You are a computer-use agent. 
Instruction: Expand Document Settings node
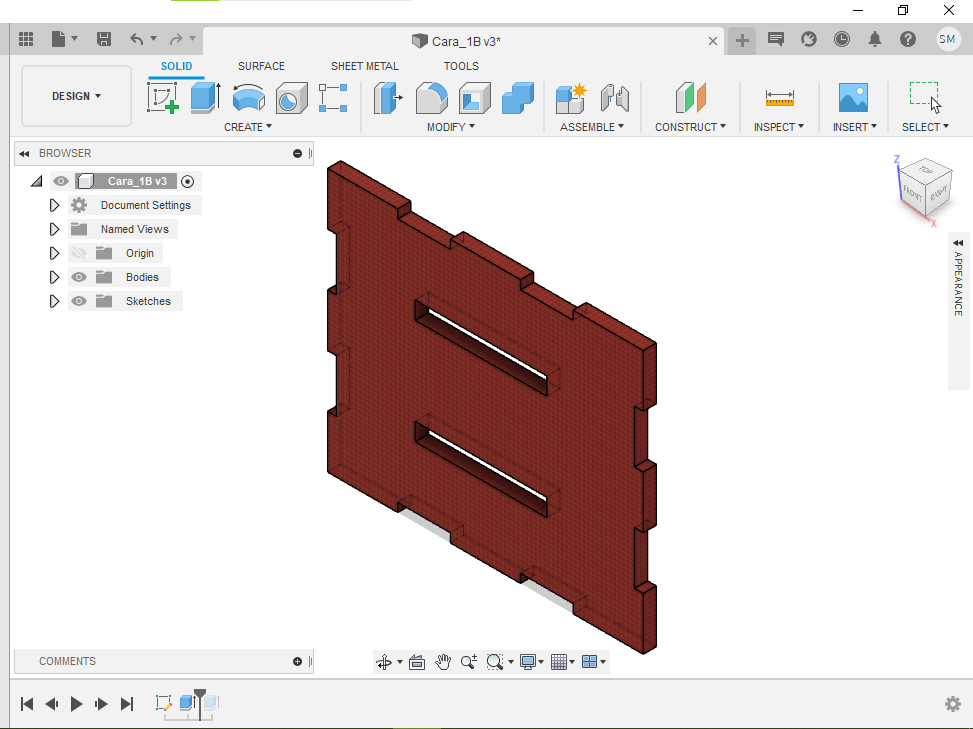54,205
